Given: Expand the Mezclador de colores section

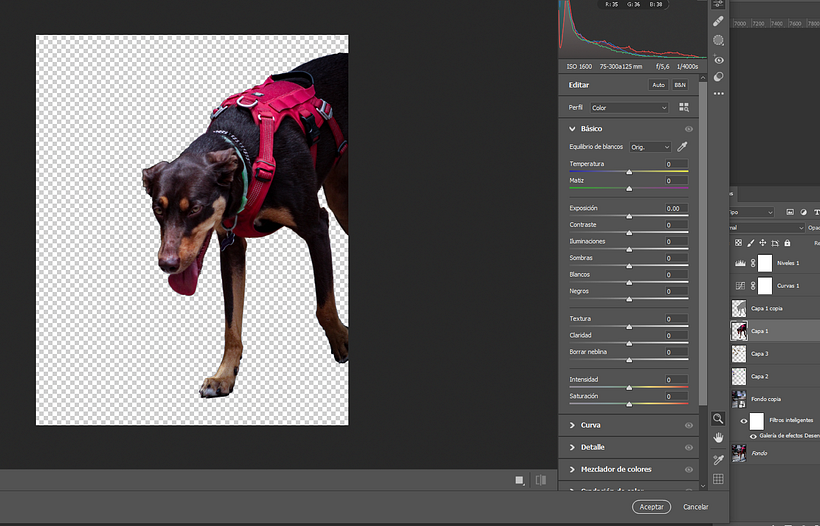Looking at the screenshot, I should [572, 469].
